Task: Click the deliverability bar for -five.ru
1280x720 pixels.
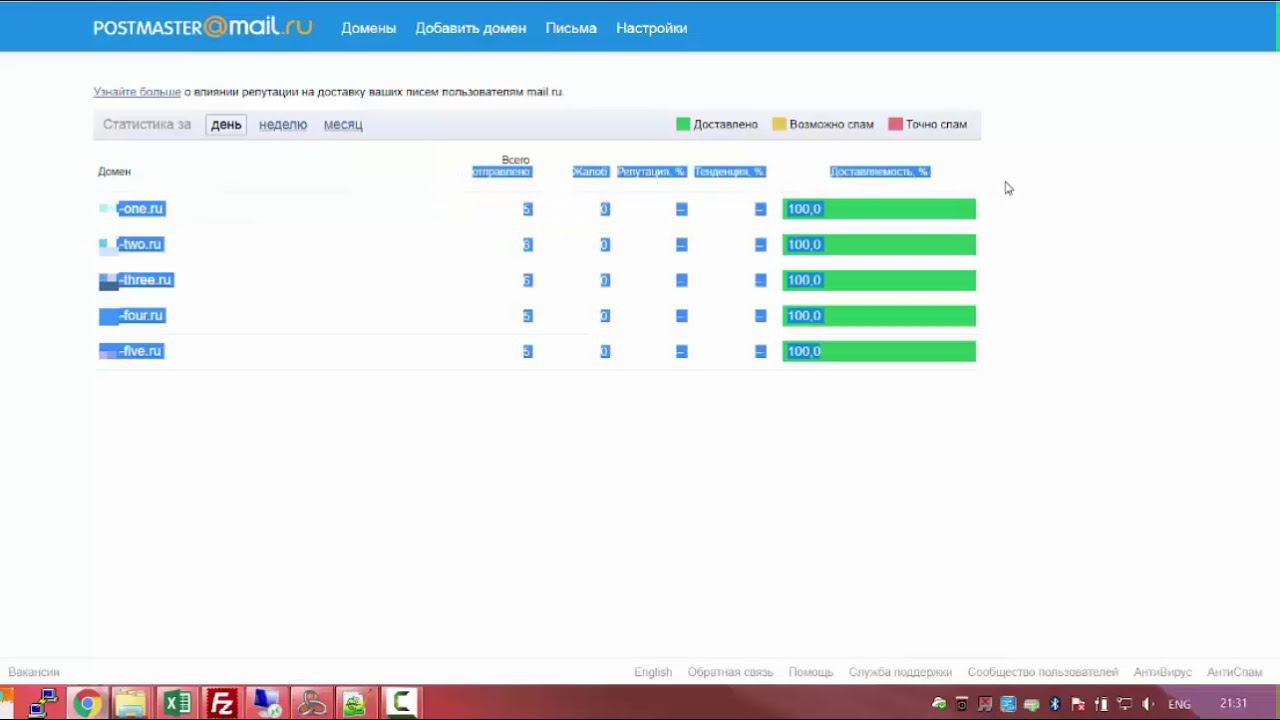Action: (879, 352)
